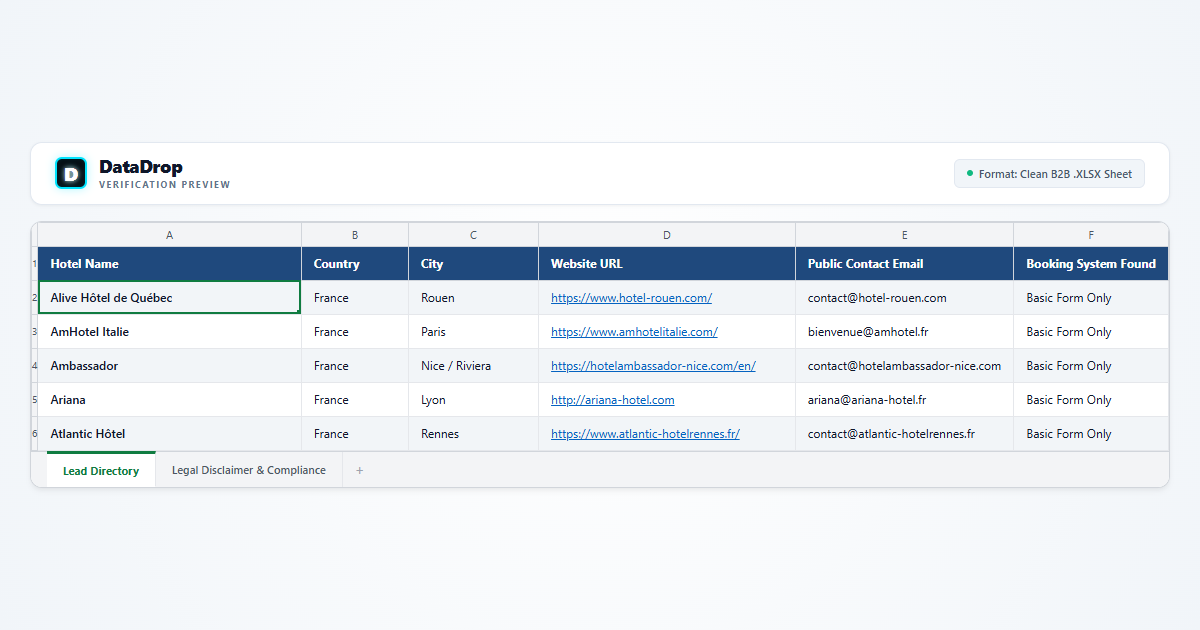Image resolution: width=1200 pixels, height=630 pixels.
Task: Select the Alive Hôtel de Québec cell
Action: (x=170, y=298)
